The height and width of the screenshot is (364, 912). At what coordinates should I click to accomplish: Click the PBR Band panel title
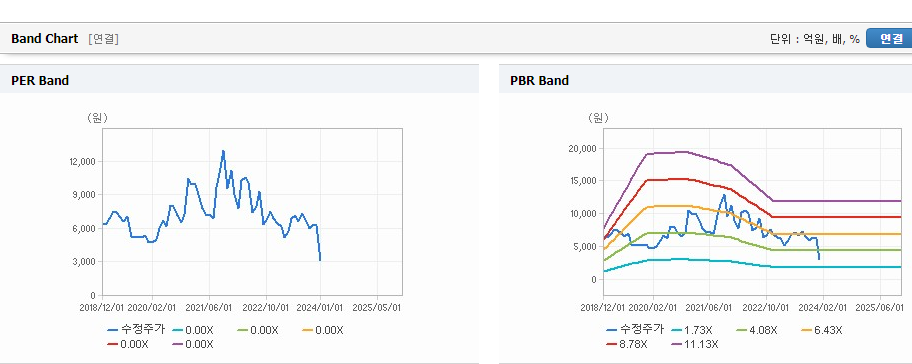click(x=540, y=81)
